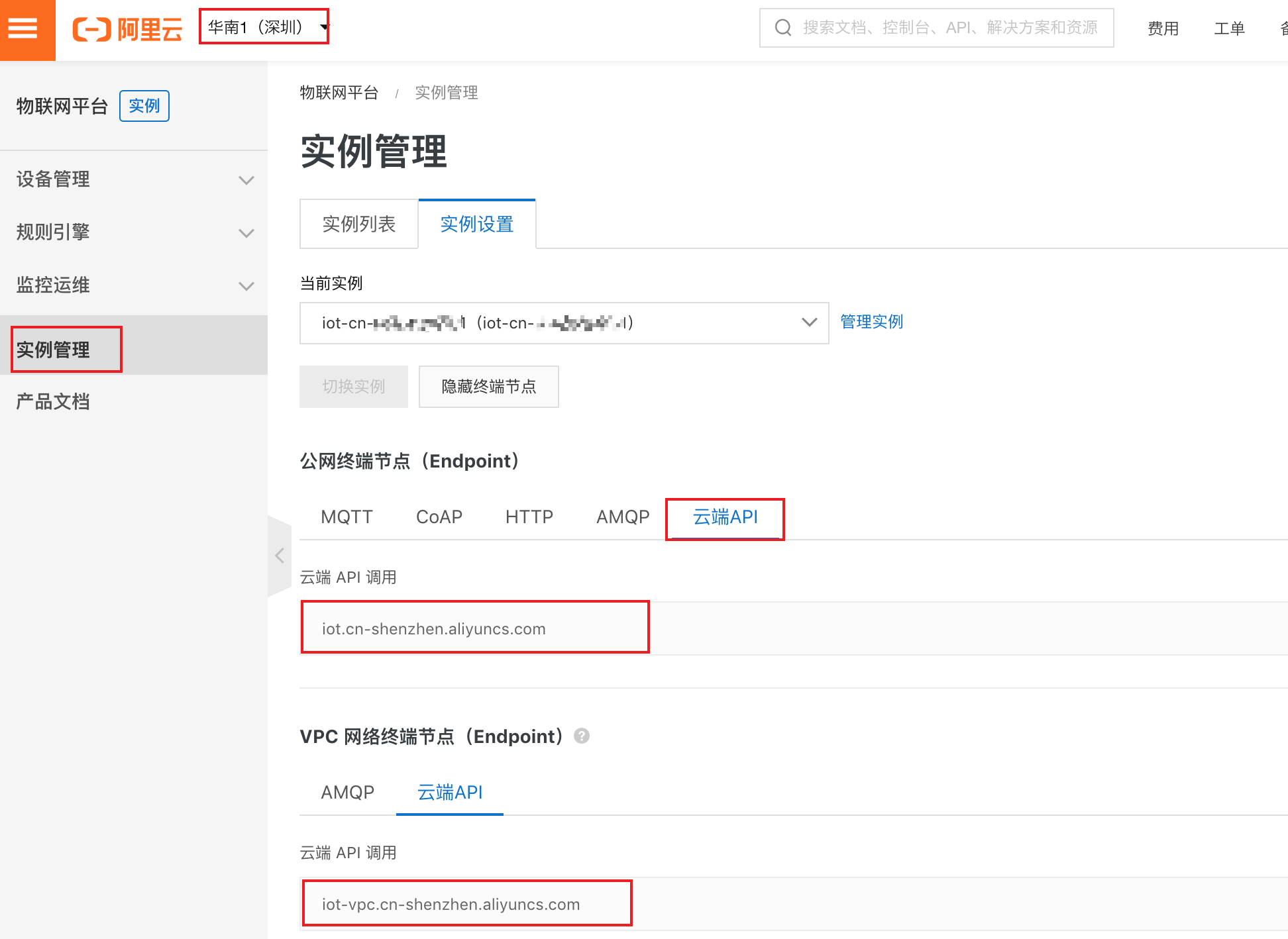Select the public AMQP endpoint tab

[623, 517]
